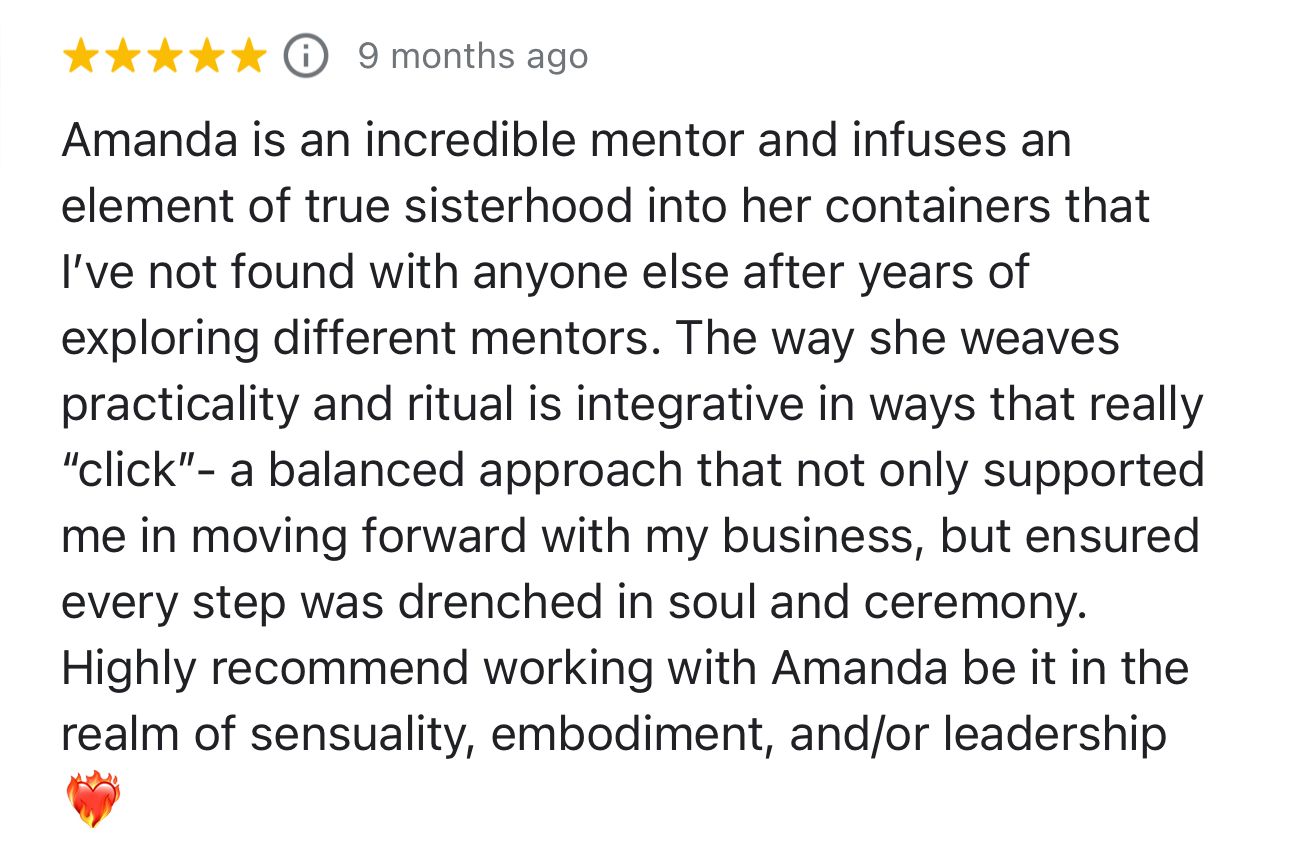Click the first yellow rating star
1290x842 pixels.
[83, 57]
